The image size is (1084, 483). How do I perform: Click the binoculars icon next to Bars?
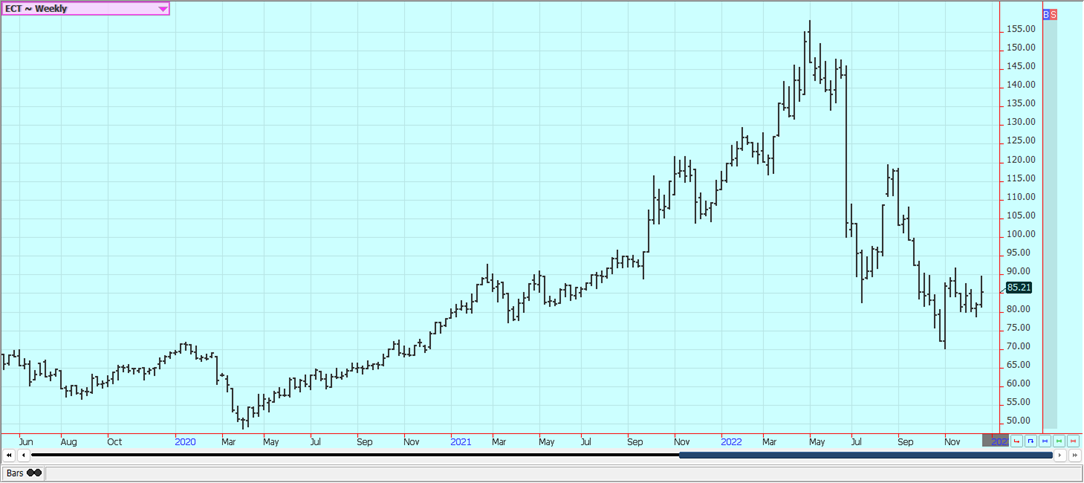[34, 473]
